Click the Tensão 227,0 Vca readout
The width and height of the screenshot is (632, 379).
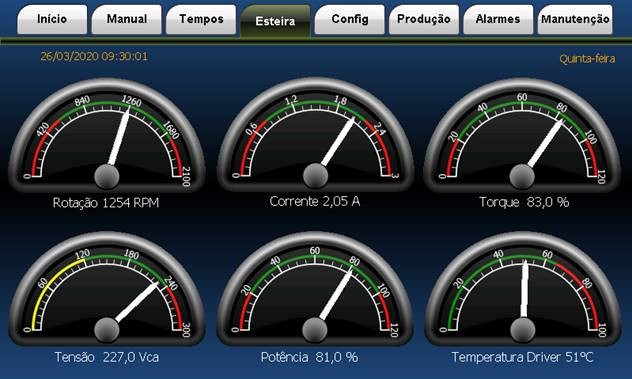tap(107, 357)
